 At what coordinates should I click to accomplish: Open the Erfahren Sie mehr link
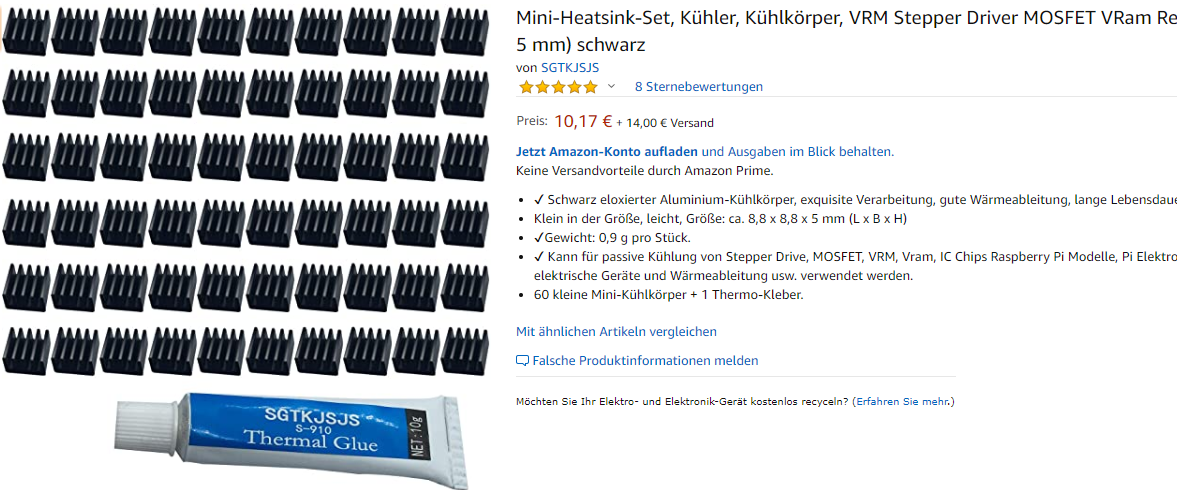(x=903, y=401)
